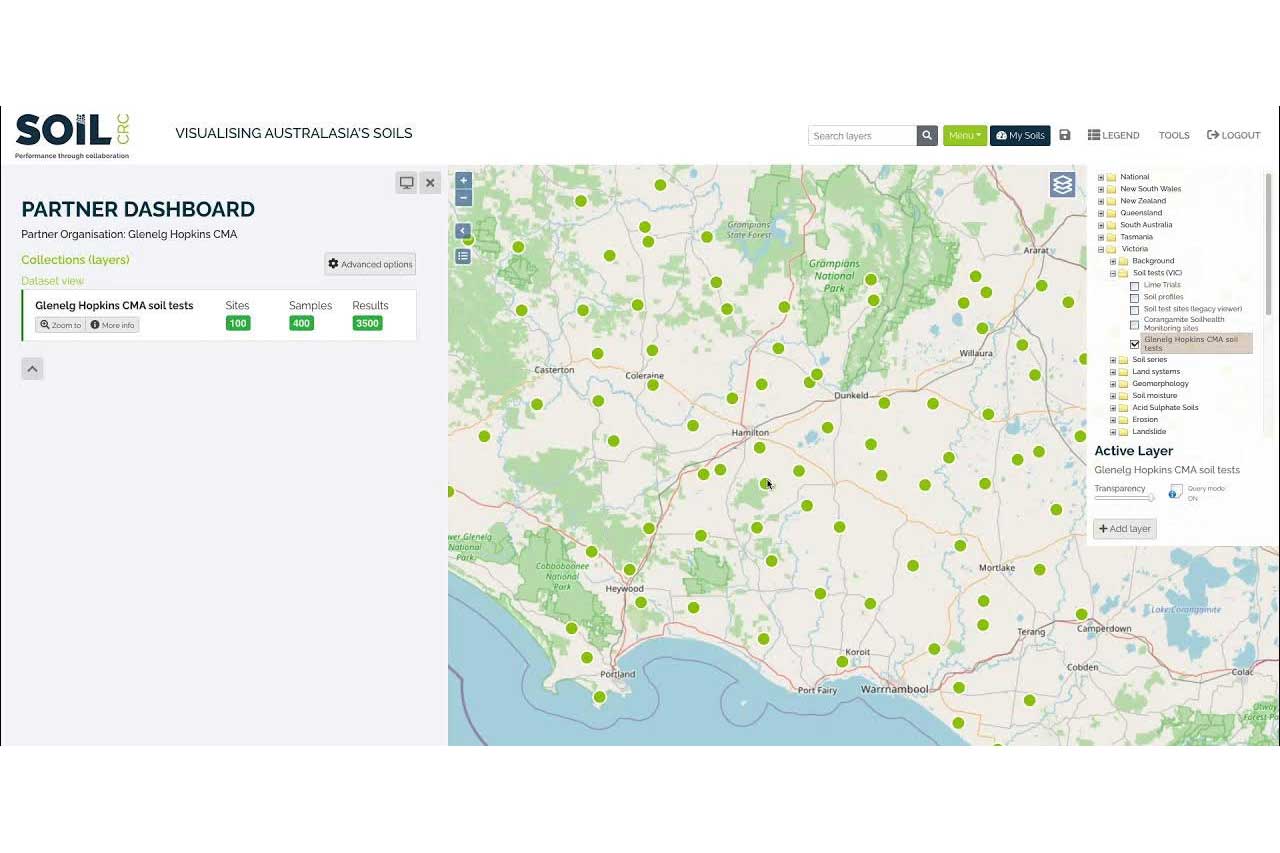Click the soil test site marker near Hamilton

760,447
